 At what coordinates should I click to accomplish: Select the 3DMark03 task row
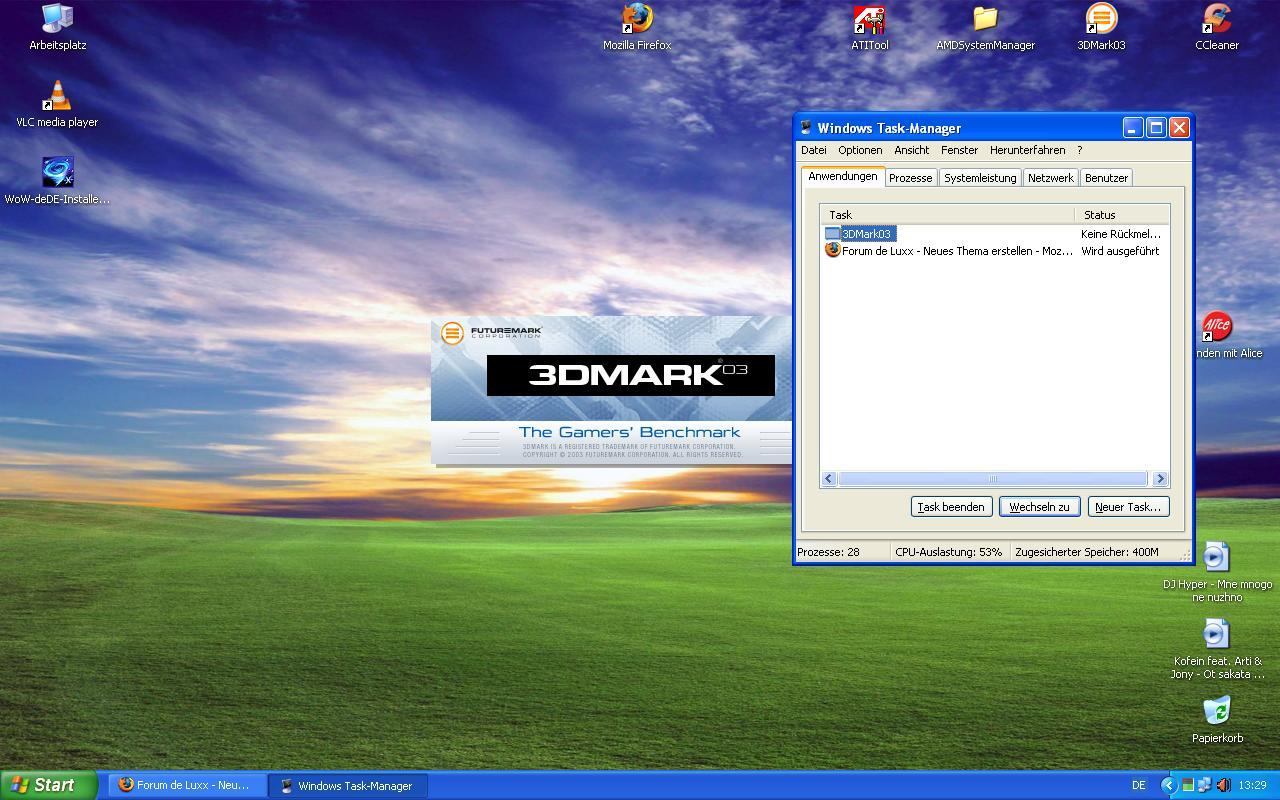(x=995, y=234)
